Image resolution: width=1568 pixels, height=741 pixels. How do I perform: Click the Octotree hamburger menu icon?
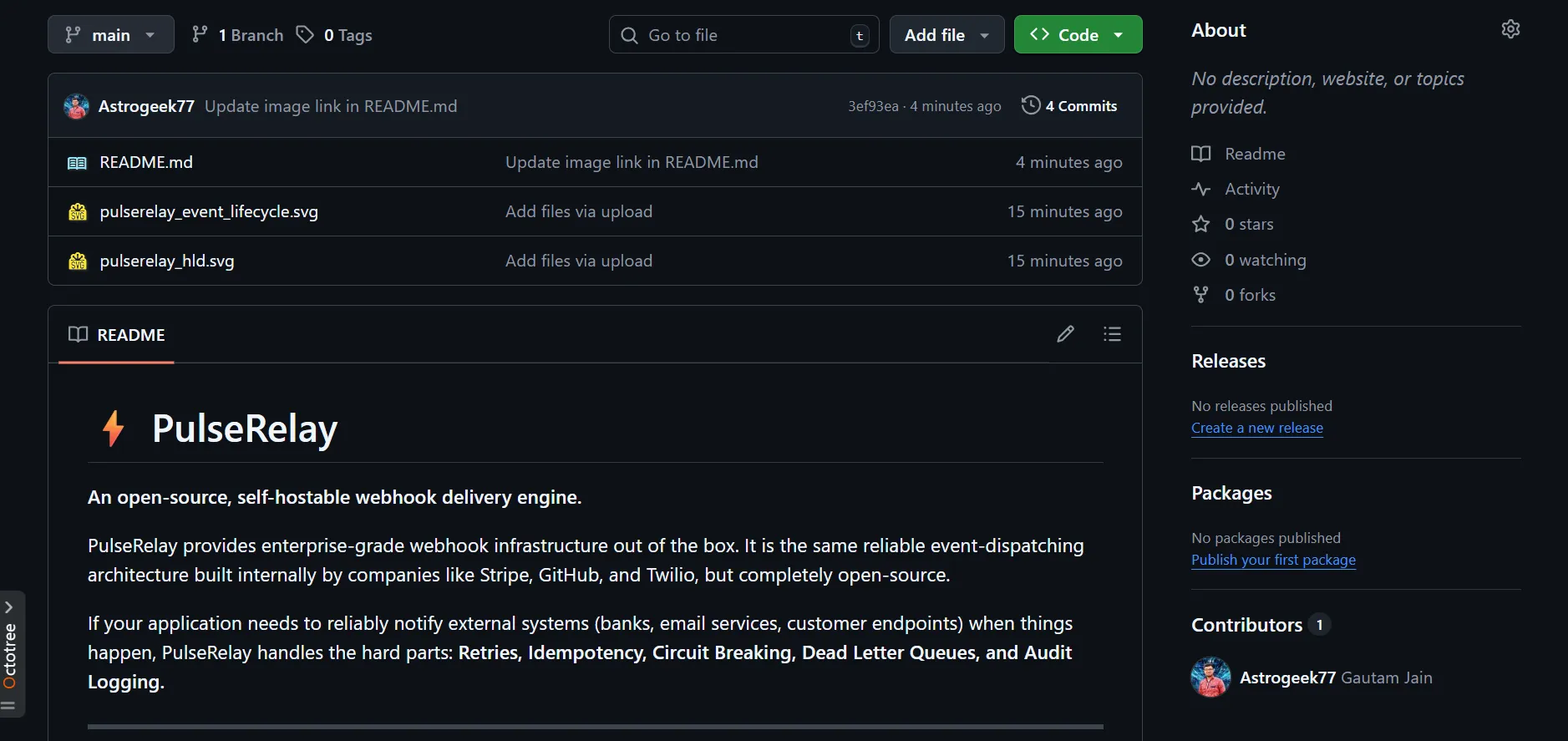click(x=8, y=706)
